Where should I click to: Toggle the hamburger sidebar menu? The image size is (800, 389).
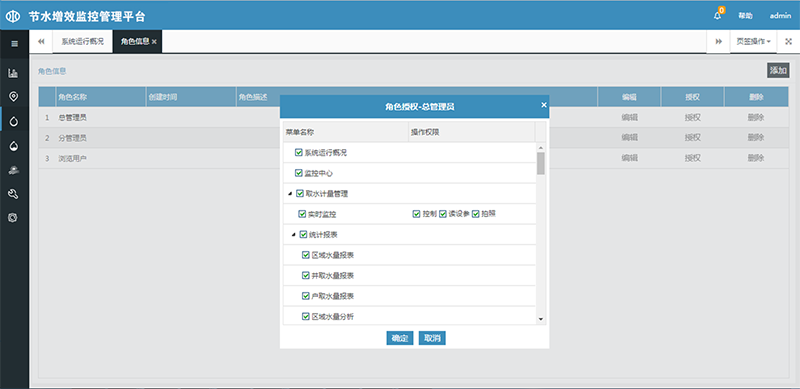pos(14,43)
